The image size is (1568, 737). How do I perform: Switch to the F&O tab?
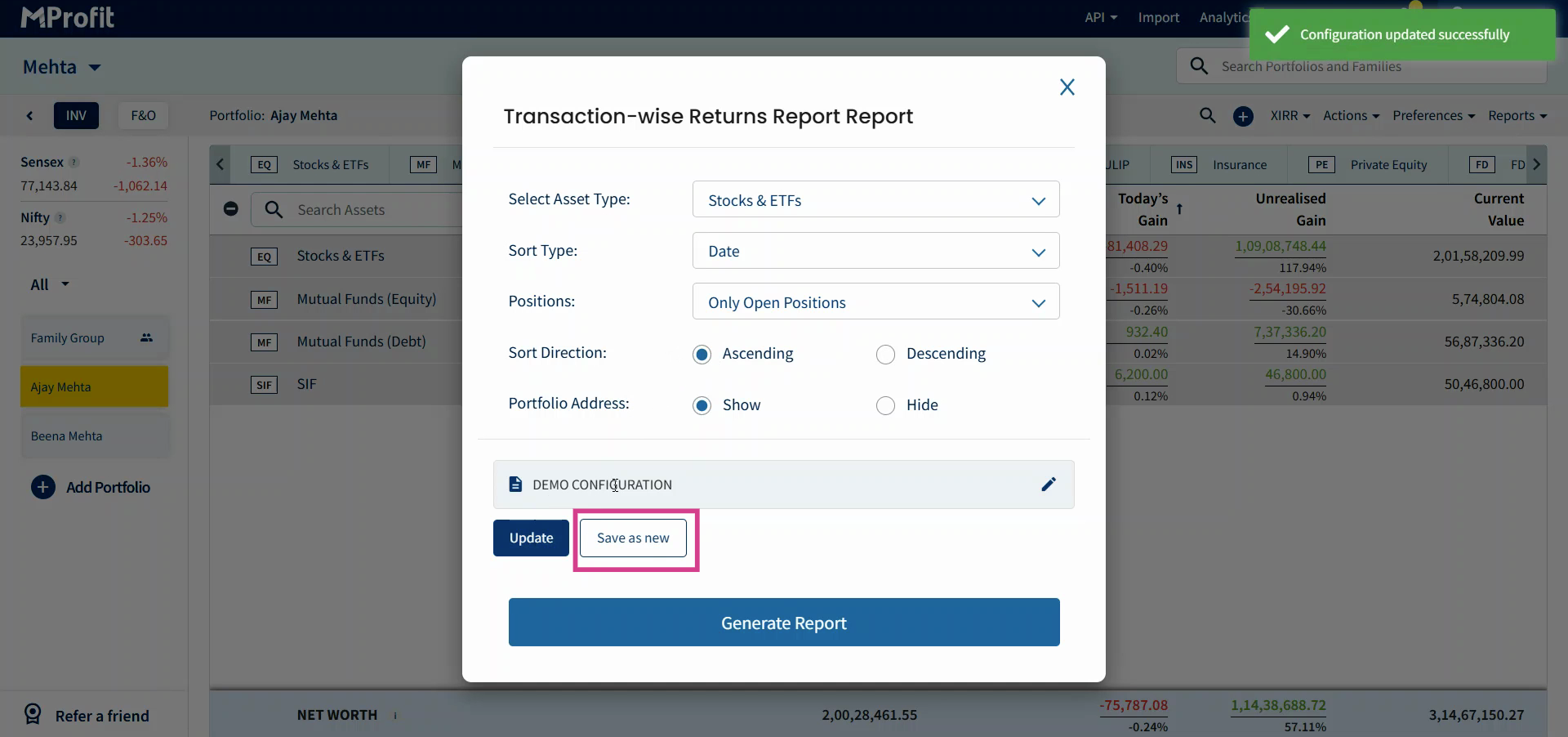coord(143,116)
